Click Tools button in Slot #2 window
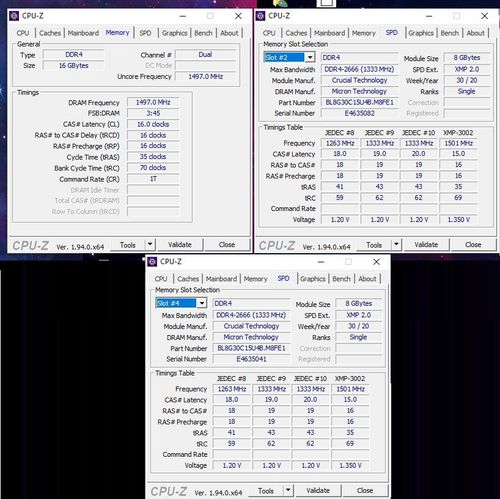This screenshot has height=499, width=500. point(374,245)
